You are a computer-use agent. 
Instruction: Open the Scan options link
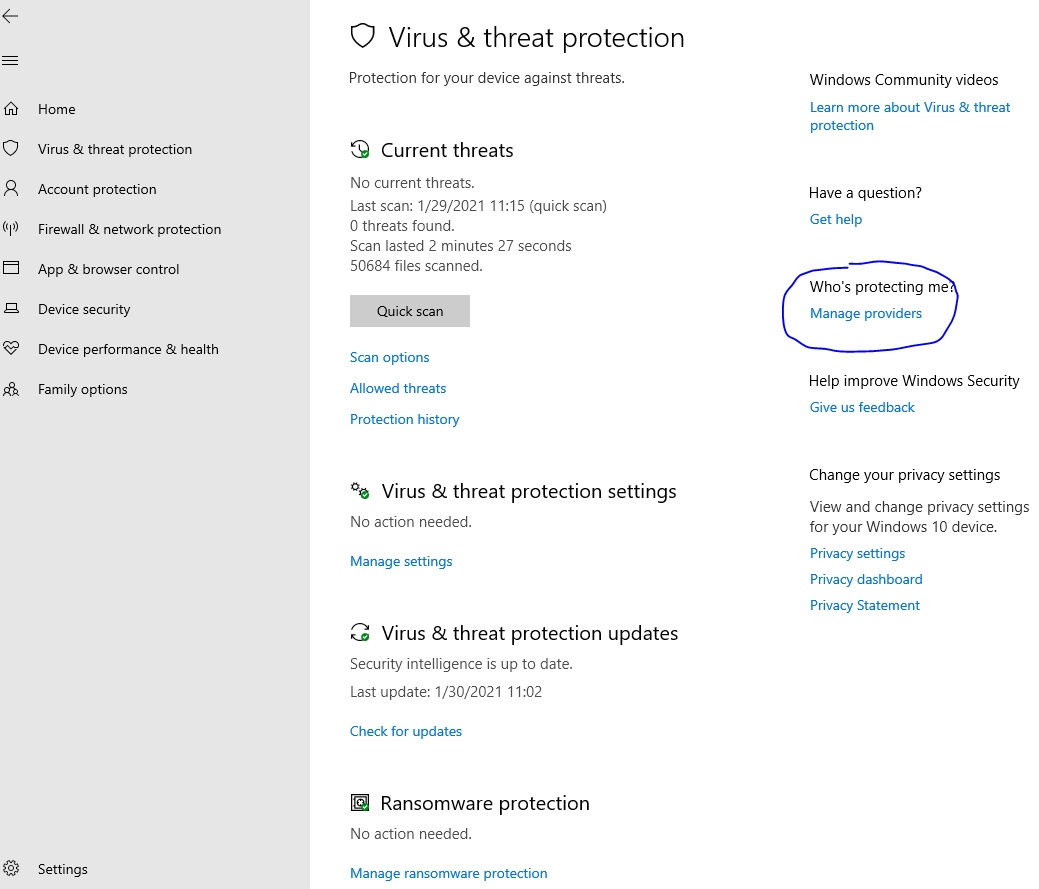point(390,357)
